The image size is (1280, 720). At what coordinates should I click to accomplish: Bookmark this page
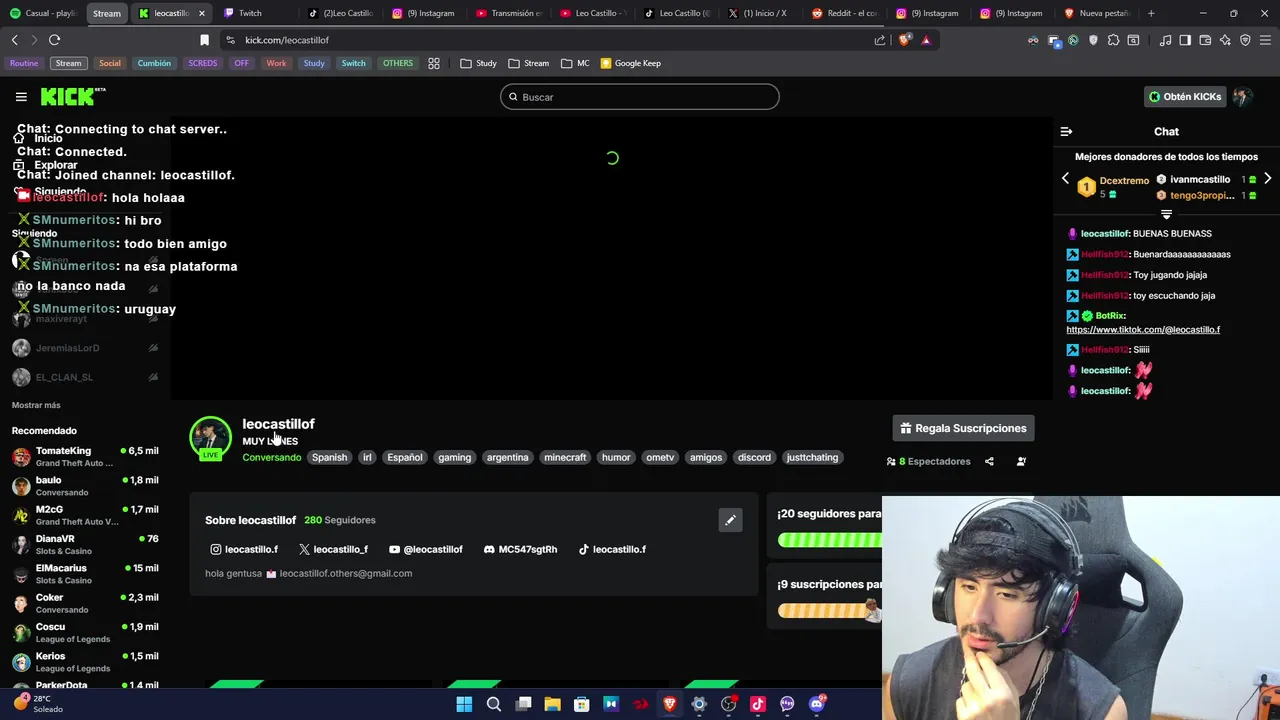point(204,40)
